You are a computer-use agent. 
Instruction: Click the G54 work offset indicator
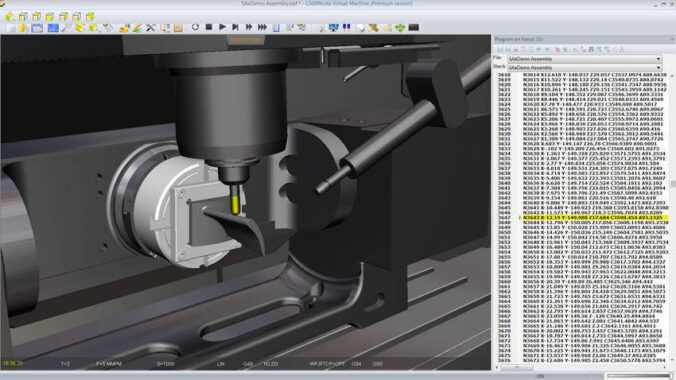356,364
